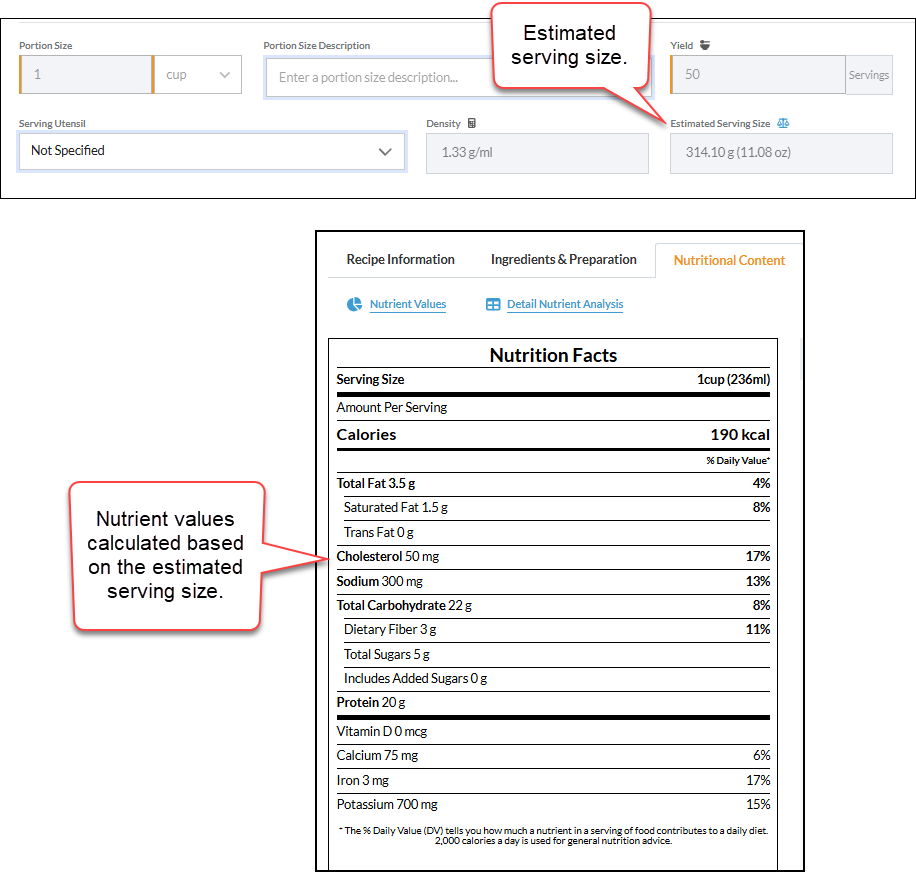Click the Yield value field

758,75
